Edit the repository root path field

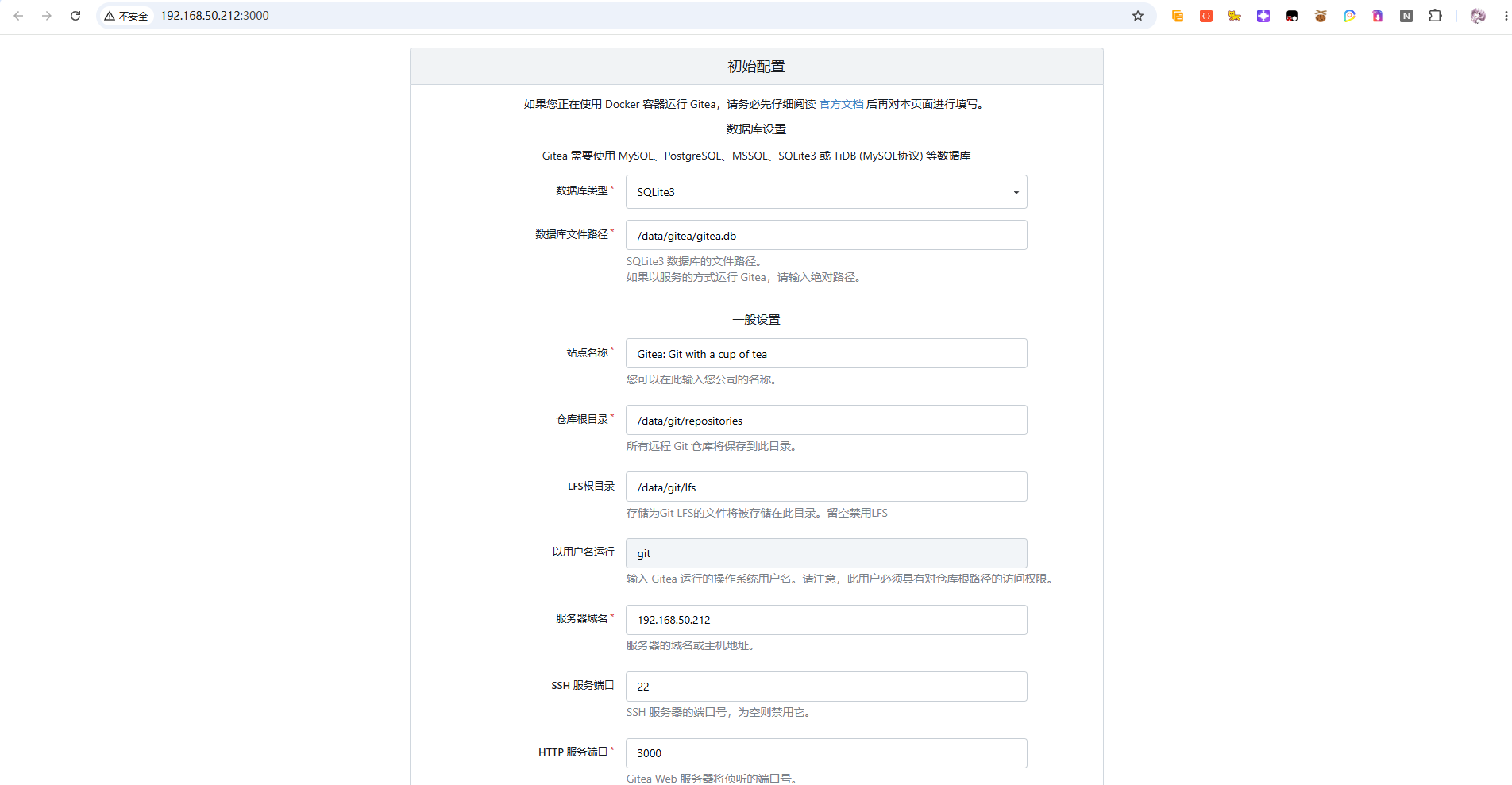(x=826, y=420)
